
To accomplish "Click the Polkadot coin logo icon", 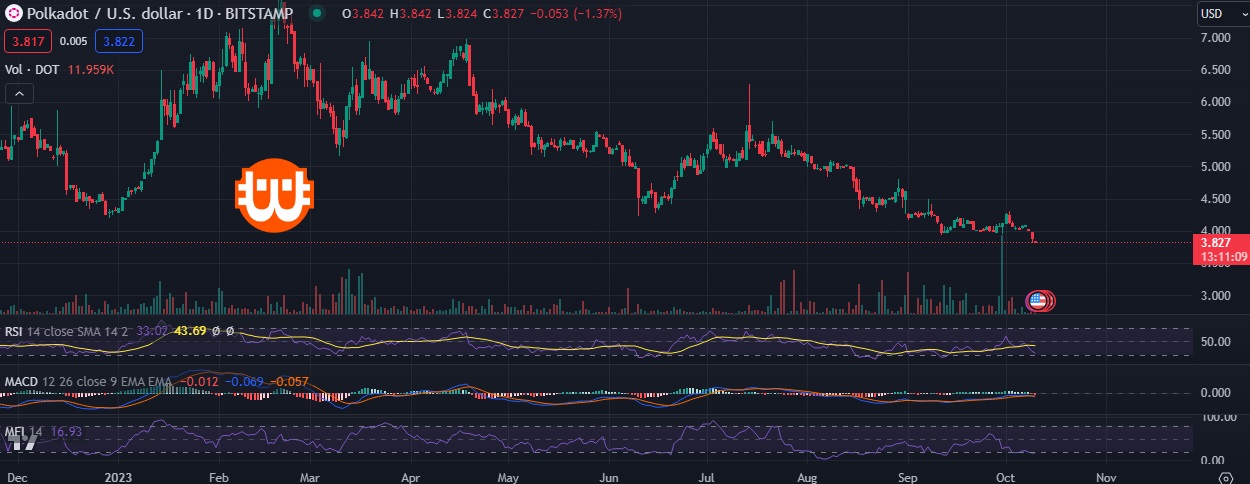I will pos(14,14).
